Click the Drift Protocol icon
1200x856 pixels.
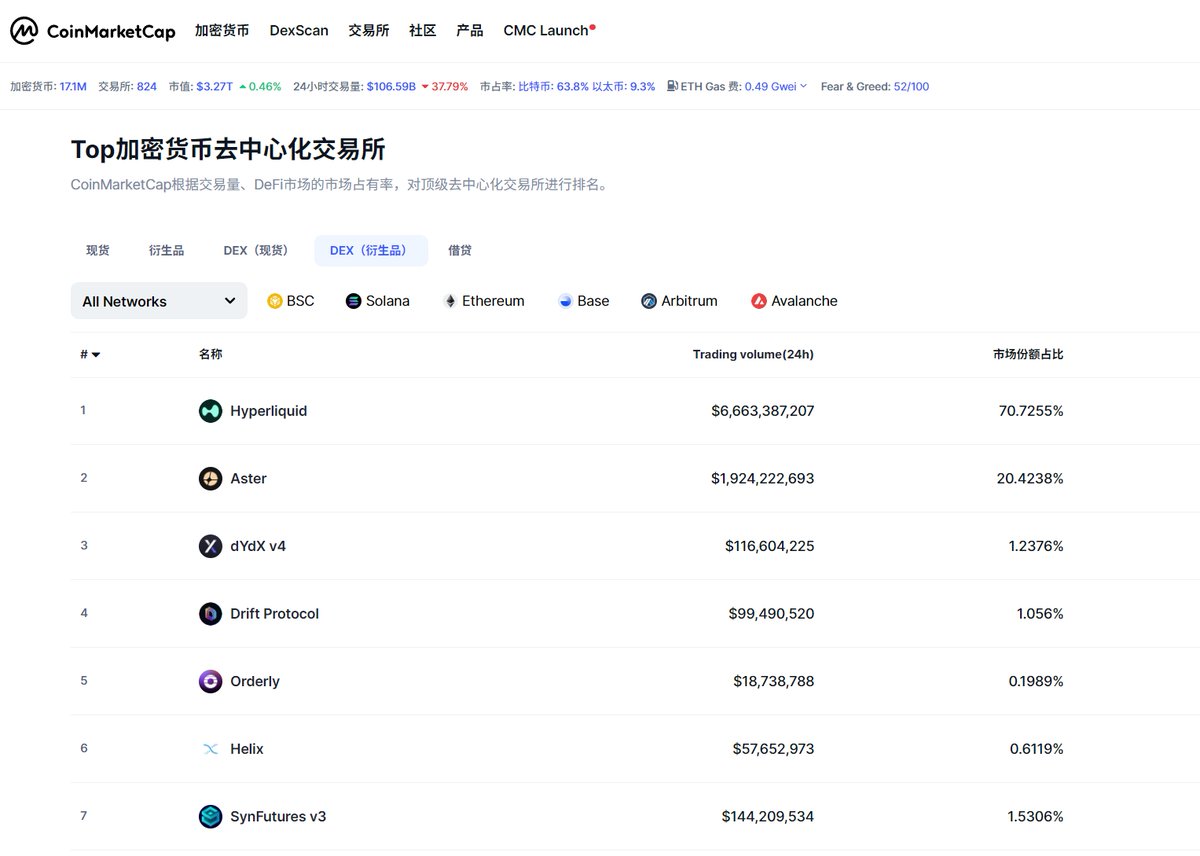coord(210,614)
